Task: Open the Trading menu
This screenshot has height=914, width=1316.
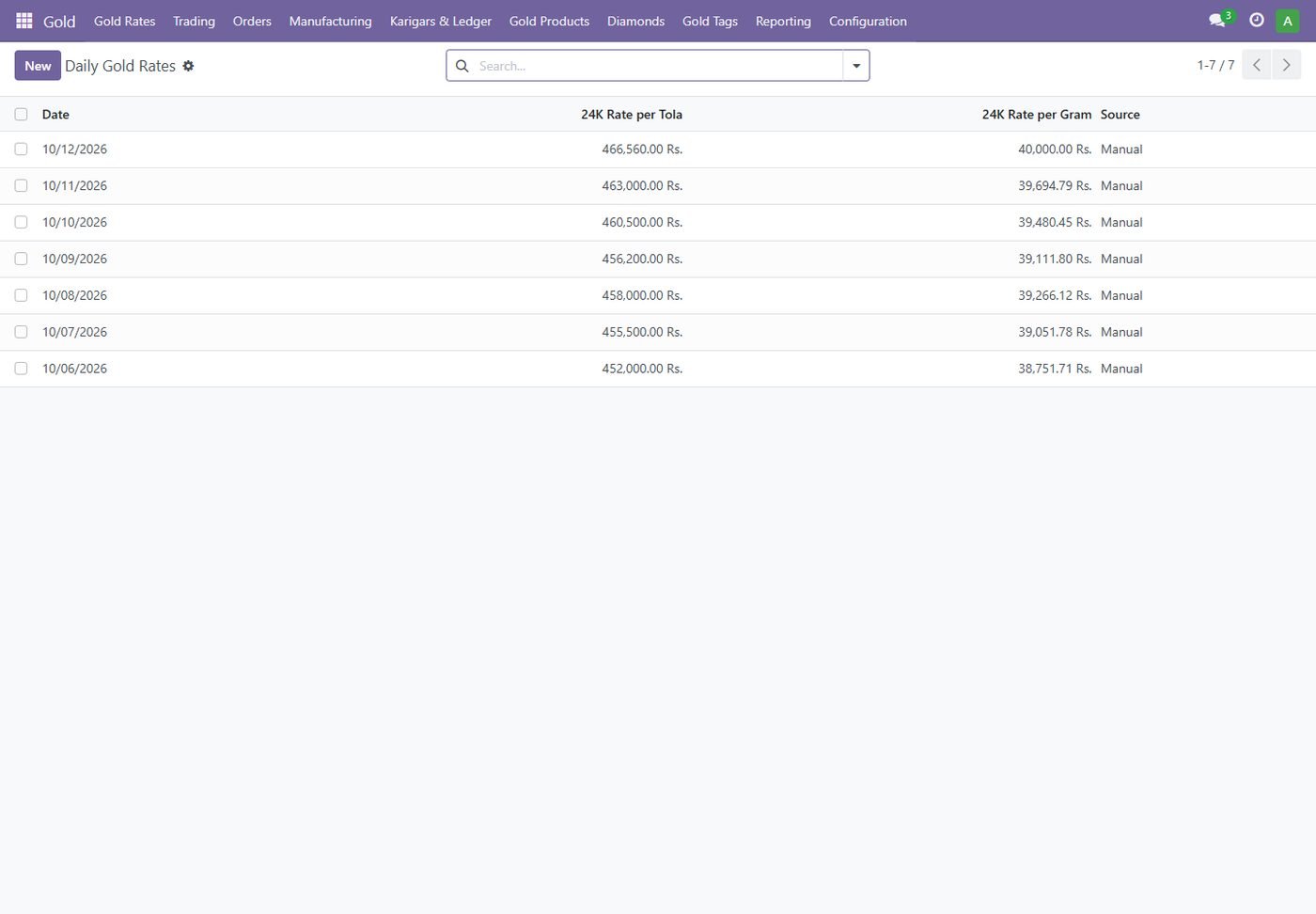Action: click(194, 21)
